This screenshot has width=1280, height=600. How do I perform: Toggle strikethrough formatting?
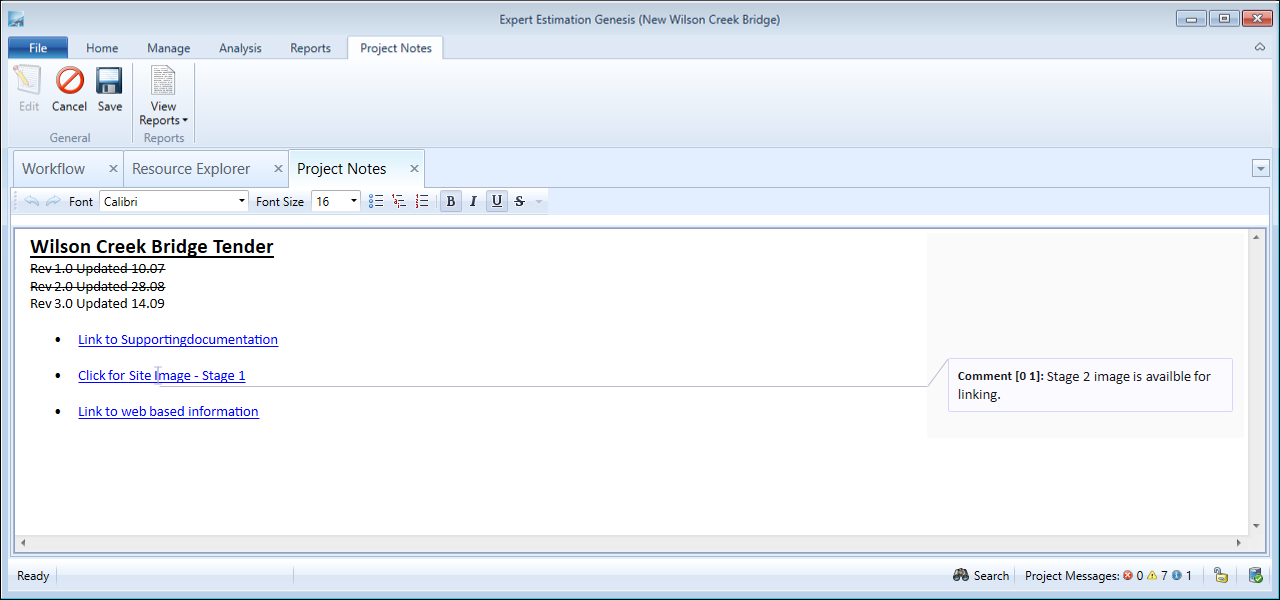click(519, 201)
